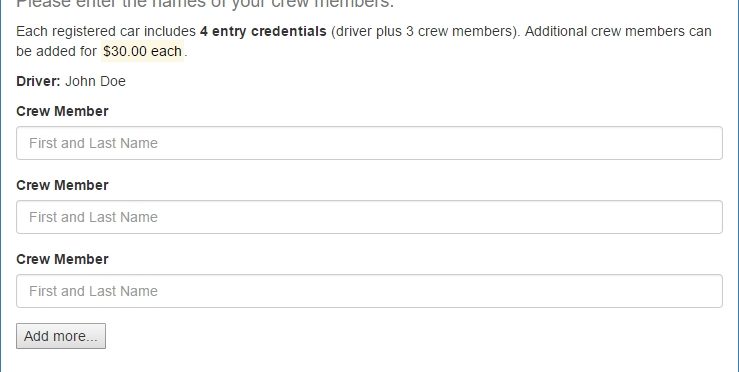Click the word 'includes' in the description
The image size is (739, 372).
tap(170, 32)
